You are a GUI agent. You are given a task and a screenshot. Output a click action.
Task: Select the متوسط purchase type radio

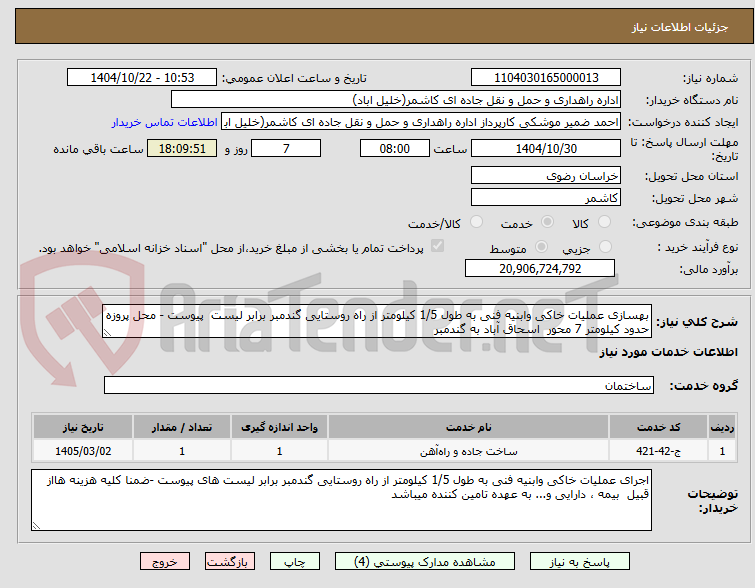542,247
